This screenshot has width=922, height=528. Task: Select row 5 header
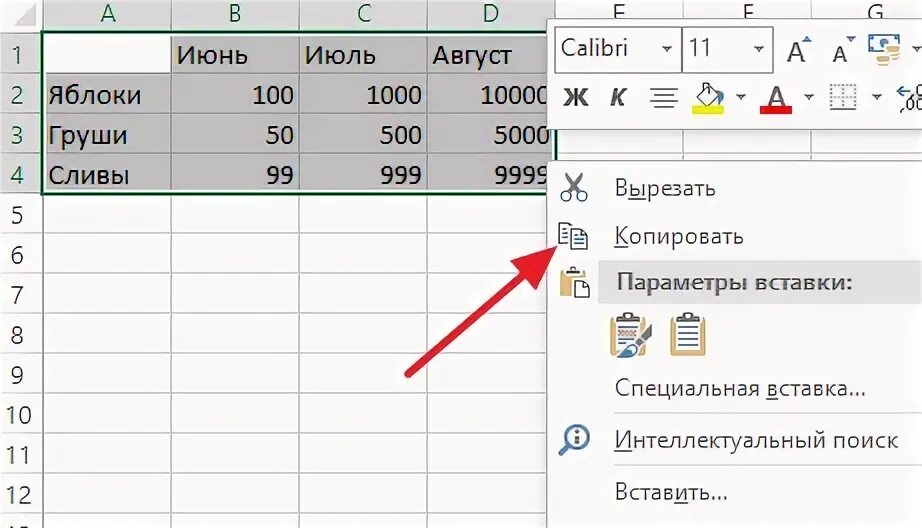21,215
